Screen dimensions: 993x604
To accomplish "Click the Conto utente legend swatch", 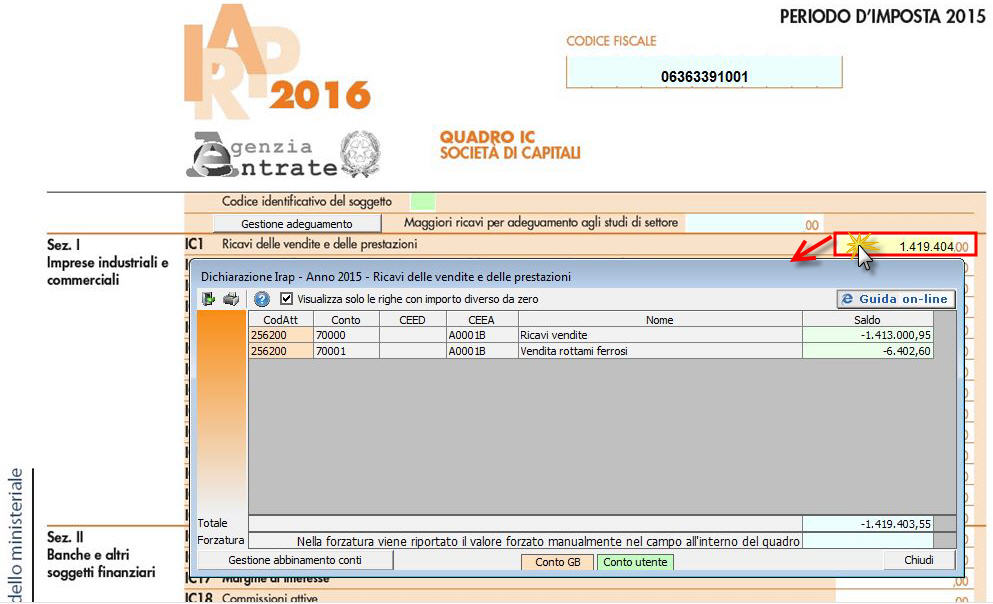I will click(635, 562).
